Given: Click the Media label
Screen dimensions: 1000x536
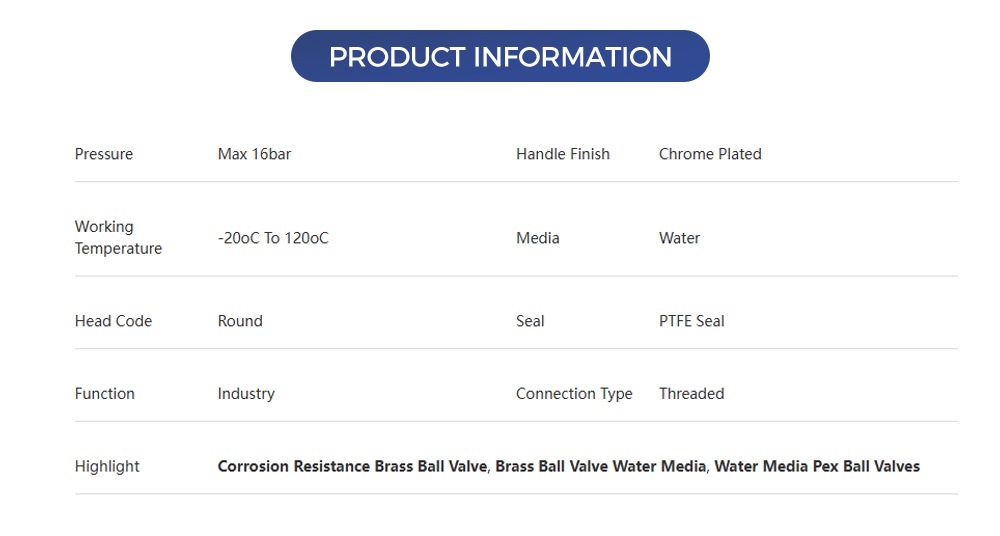Looking at the screenshot, I should coord(538,238).
